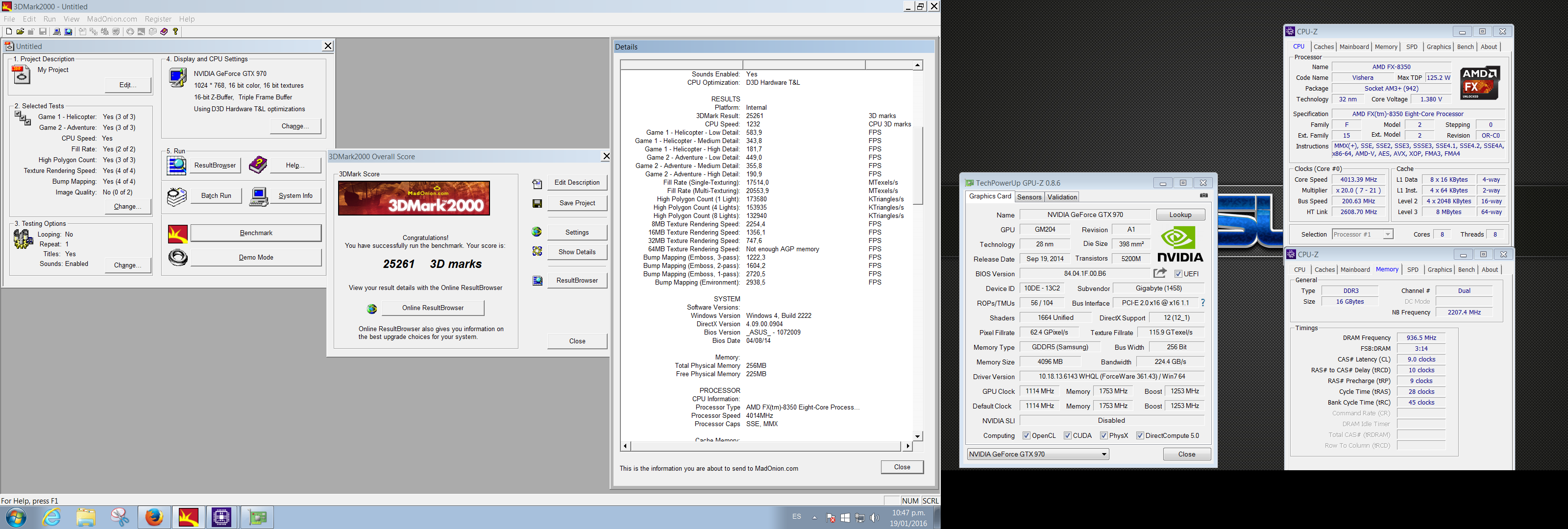Click the GPU-Z BIOS share arrow icon

tap(1160, 273)
